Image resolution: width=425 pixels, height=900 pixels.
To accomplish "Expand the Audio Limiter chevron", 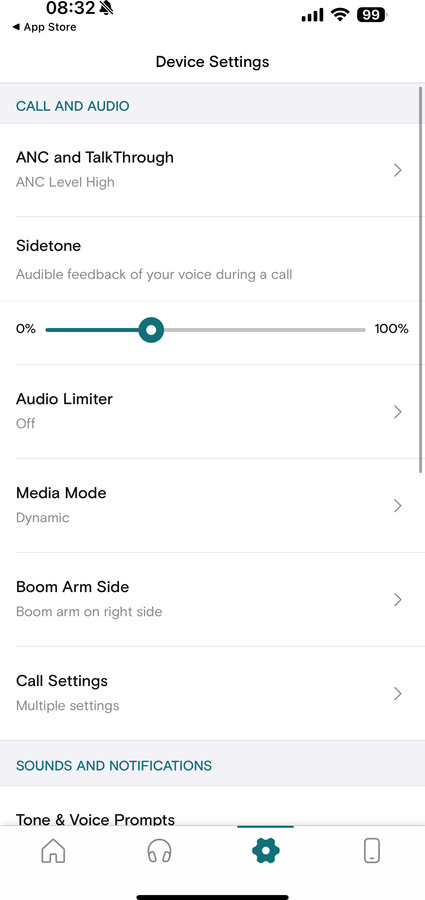I will [x=397, y=412].
